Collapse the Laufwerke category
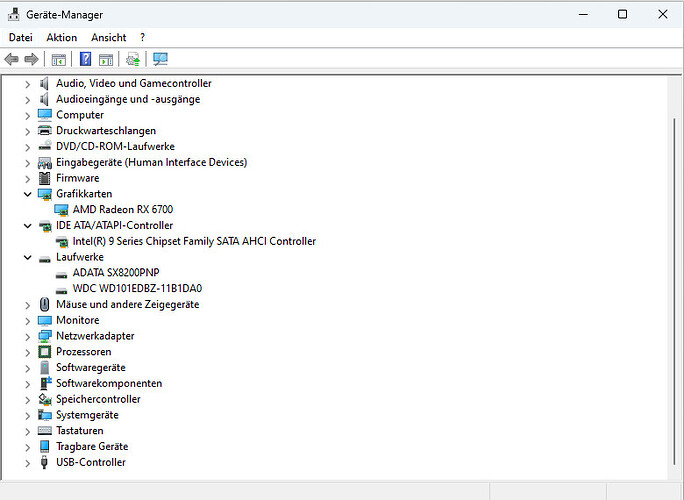 pyautogui.click(x=28, y=257)
